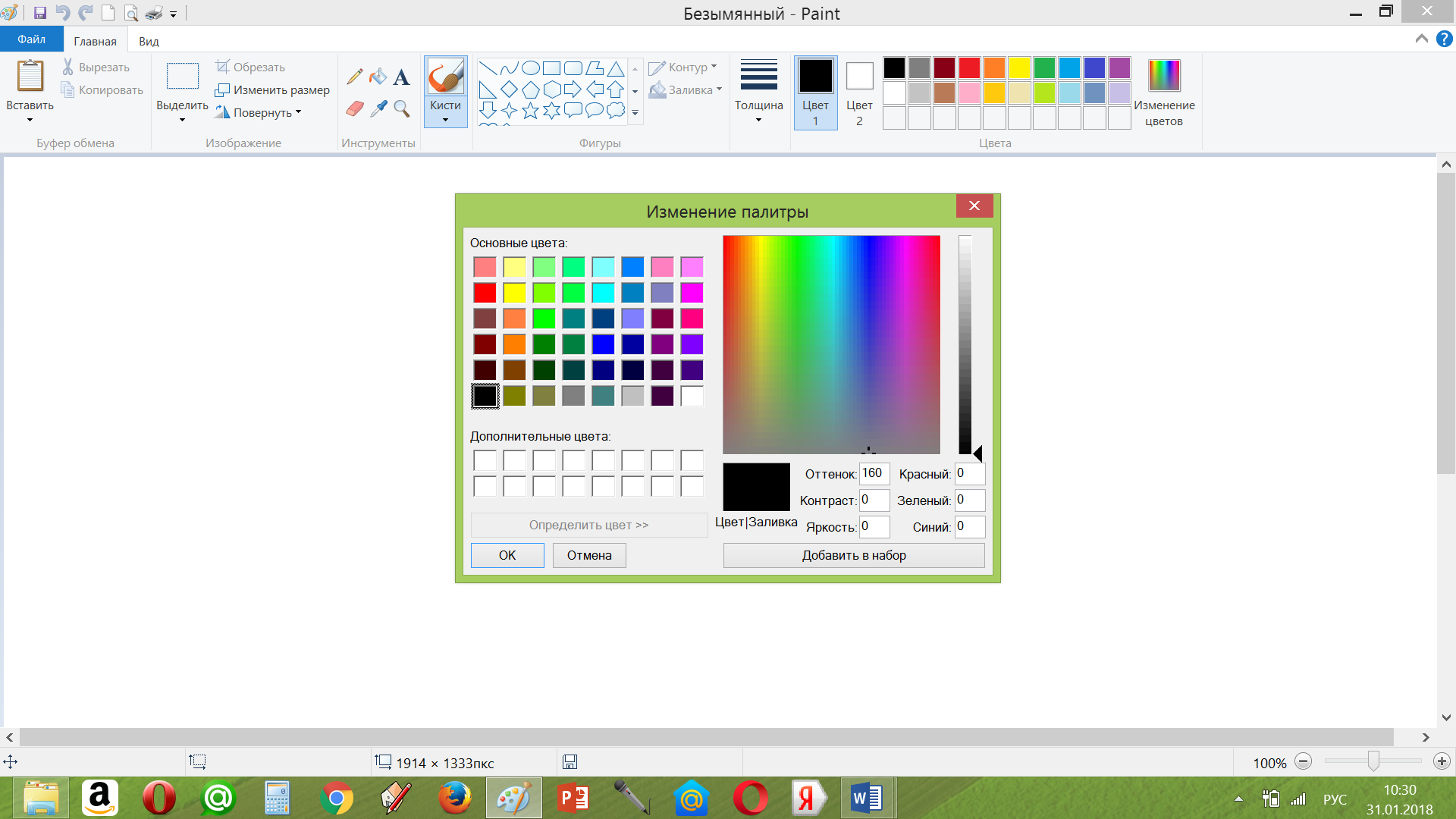1456x819 pixels.
Task: Click Cancel (Отмена) in the palette dialog
Action: click(589, 555)
